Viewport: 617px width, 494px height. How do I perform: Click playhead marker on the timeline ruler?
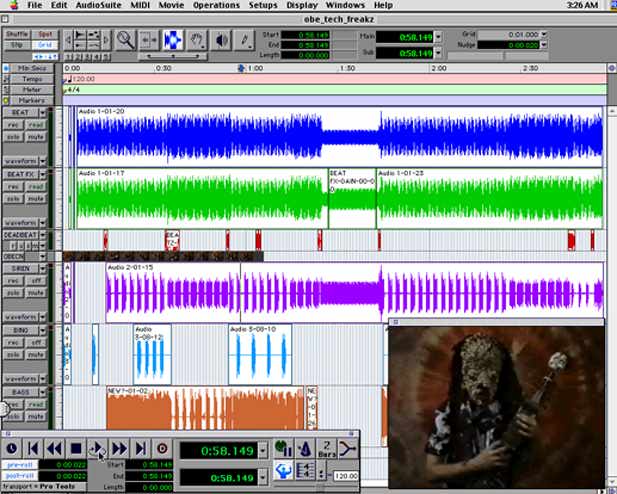pyautogui.click(x=241, y=68)
